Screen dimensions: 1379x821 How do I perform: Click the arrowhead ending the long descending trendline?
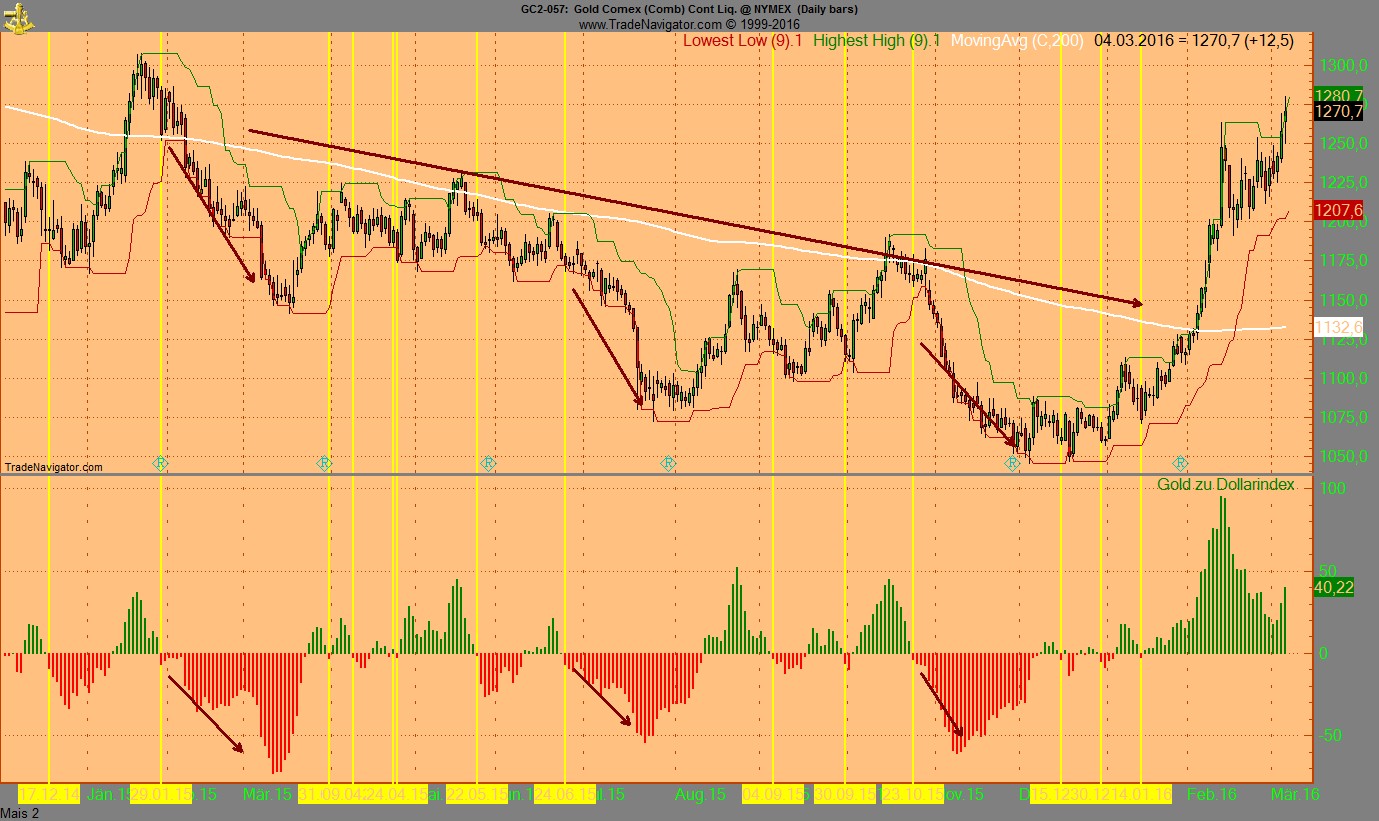tap(1137, 302)
